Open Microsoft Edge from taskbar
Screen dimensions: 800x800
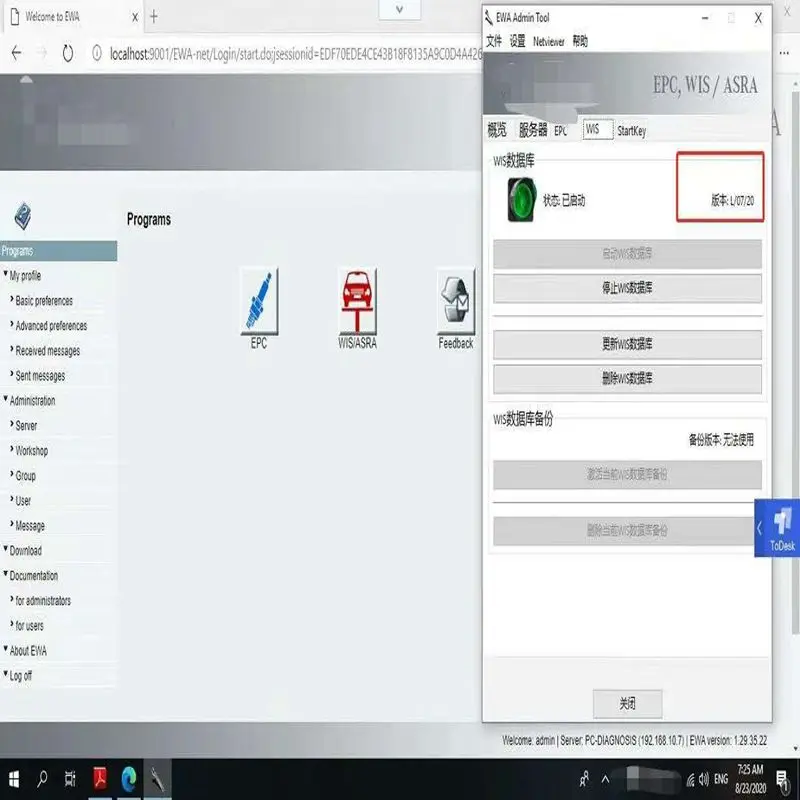(x=129, y=779)
